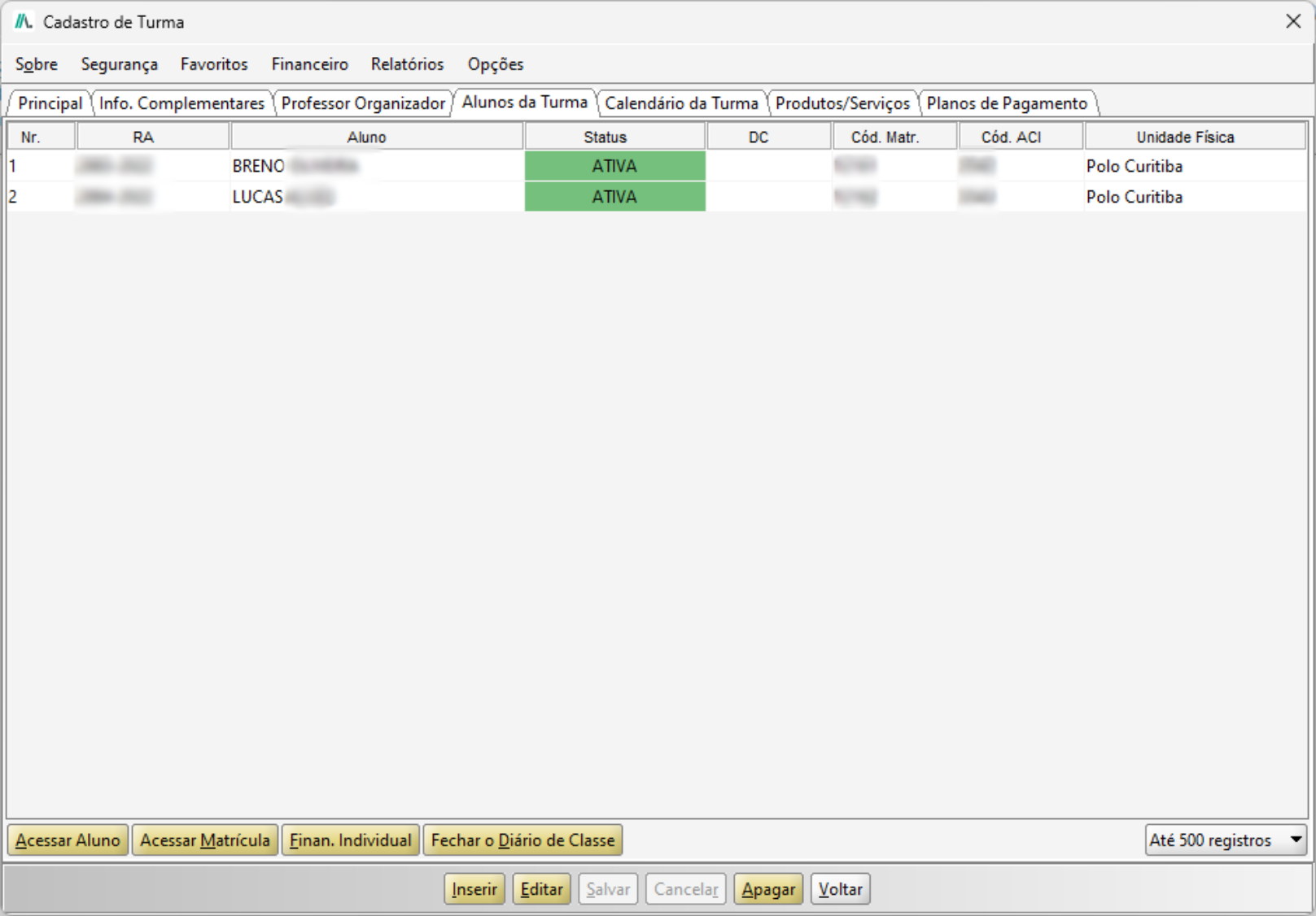Image resolution: width=1316 pixels, height=916 pixels.
Task: Open the Sobre menu
Action: 37,64
